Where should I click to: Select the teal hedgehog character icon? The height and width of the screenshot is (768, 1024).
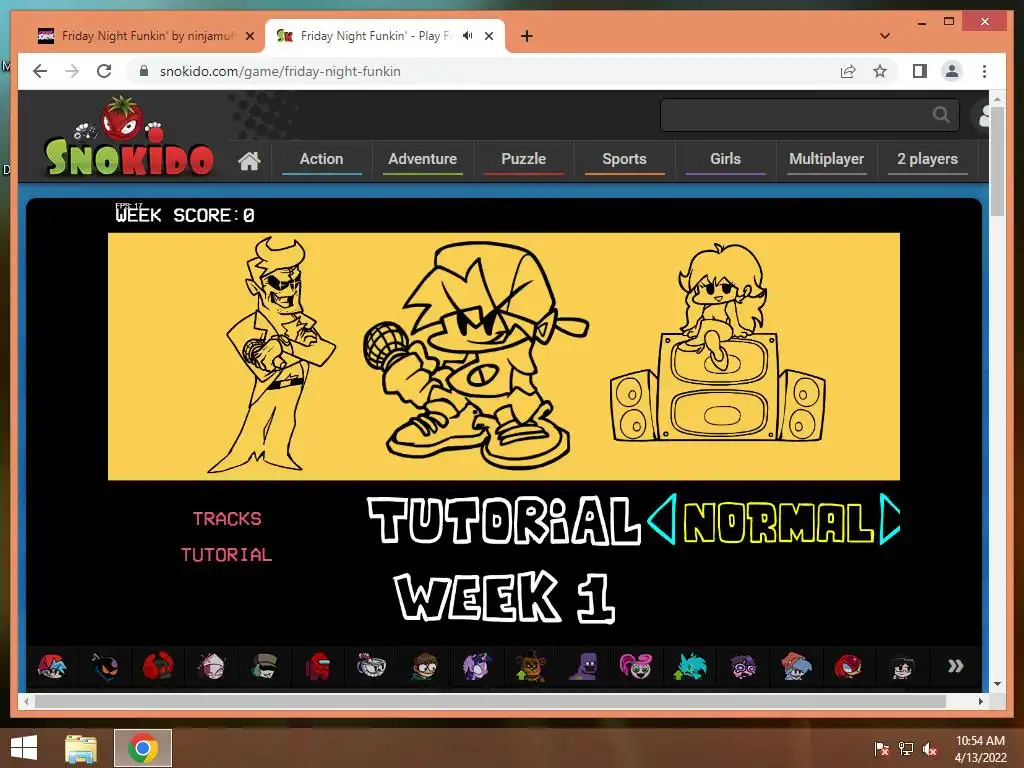689,667
